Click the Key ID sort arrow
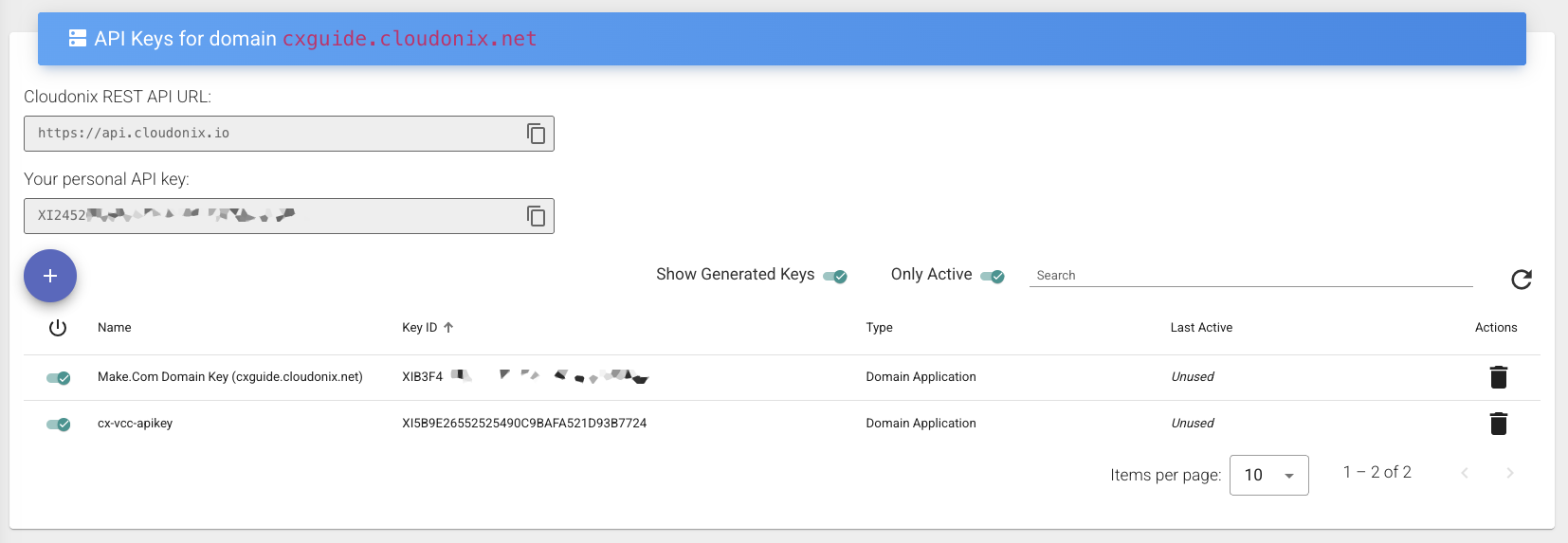This screenshot has height=543, width=1568. [x=448, y=328]
